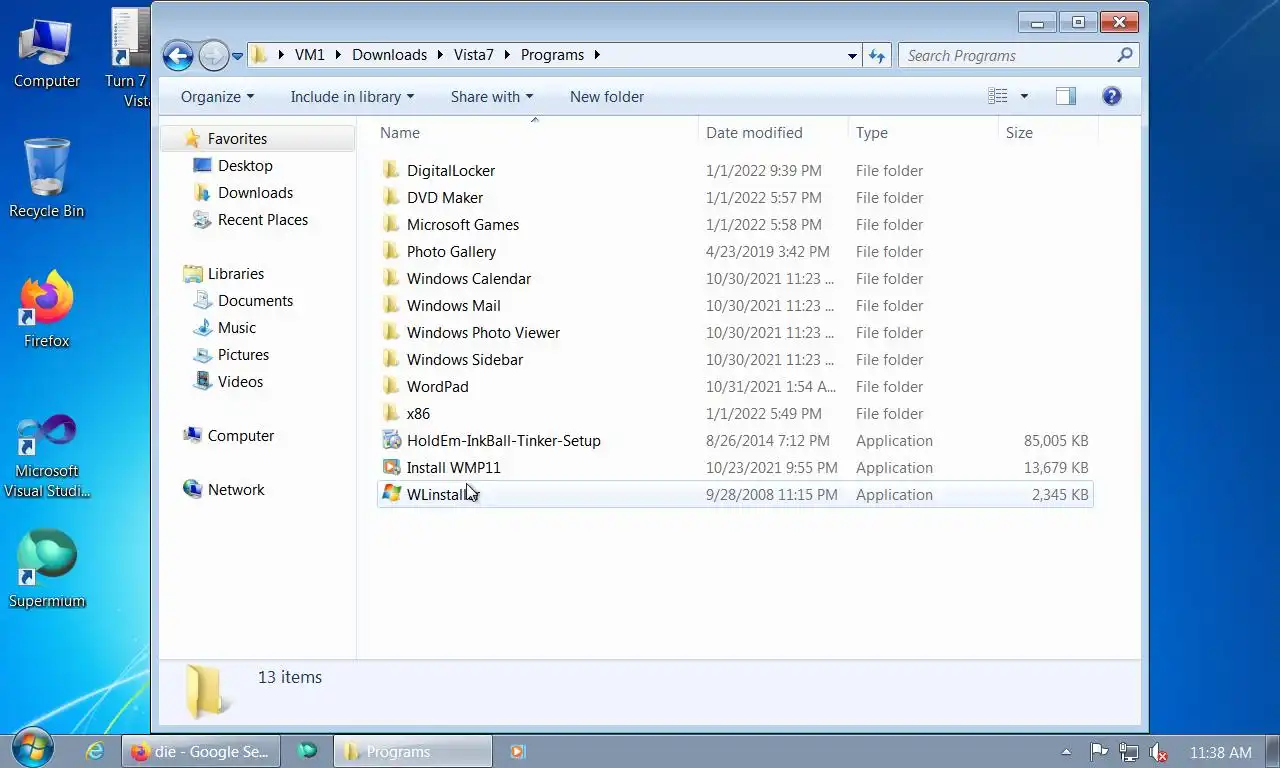Click the Search Programs input field
Viewport: 1280px width, 768px height.
coord(1006,56)
